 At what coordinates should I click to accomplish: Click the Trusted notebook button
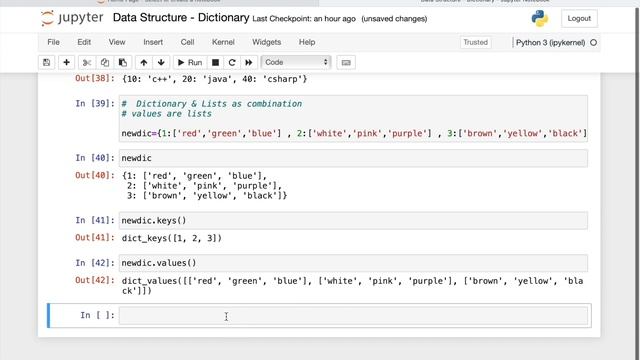(x=476, y=42)
